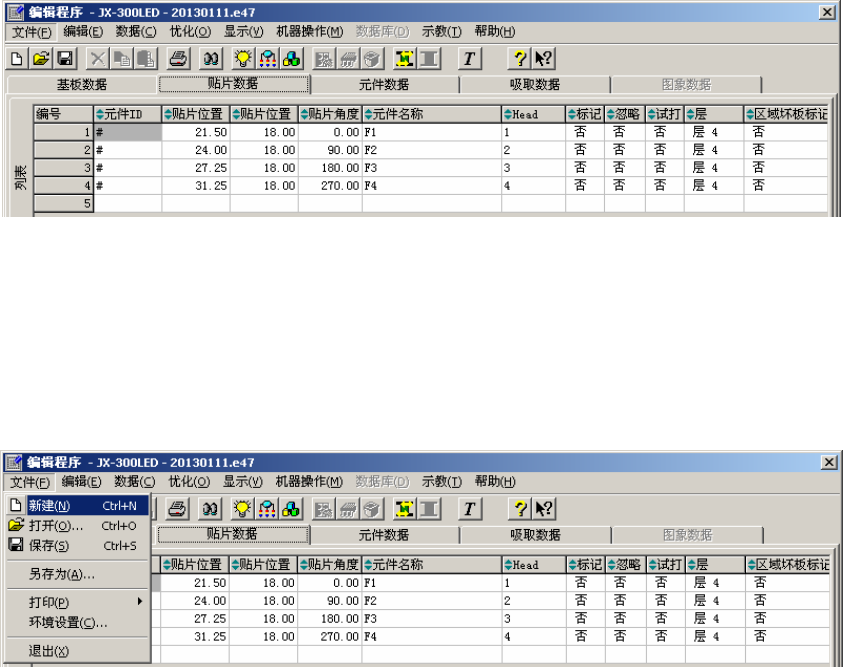Choose 退出(X) in the File menu
Image resolution: width=843 pixels, height=667 pixels.
tap(78, 651)
